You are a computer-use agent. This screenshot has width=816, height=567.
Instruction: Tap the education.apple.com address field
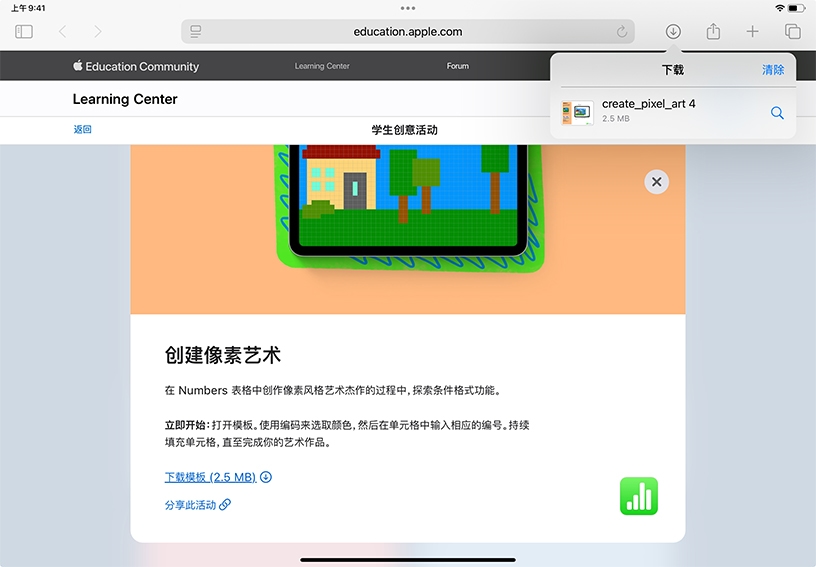(x=408, y=32)
